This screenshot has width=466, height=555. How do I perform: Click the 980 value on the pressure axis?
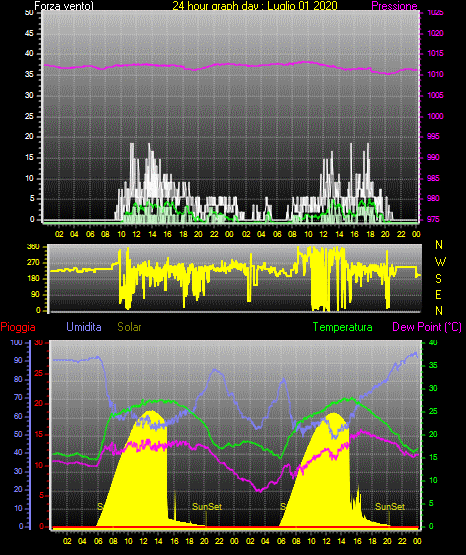433,198
